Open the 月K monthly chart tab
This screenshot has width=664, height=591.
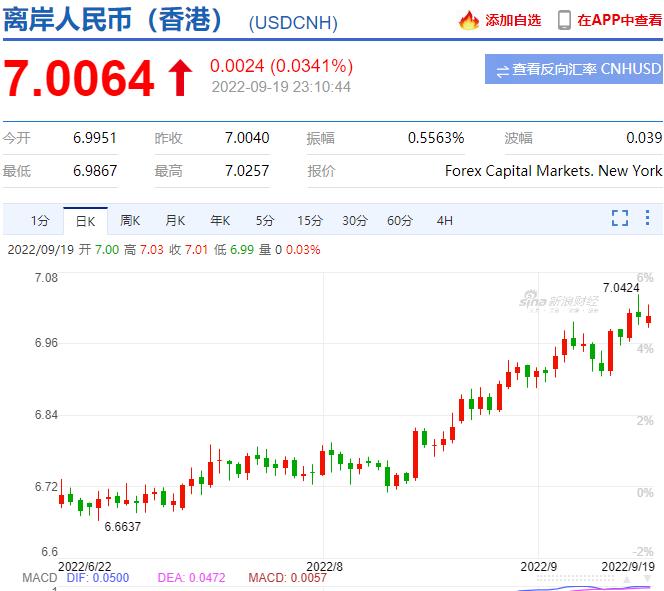point(175,220)
